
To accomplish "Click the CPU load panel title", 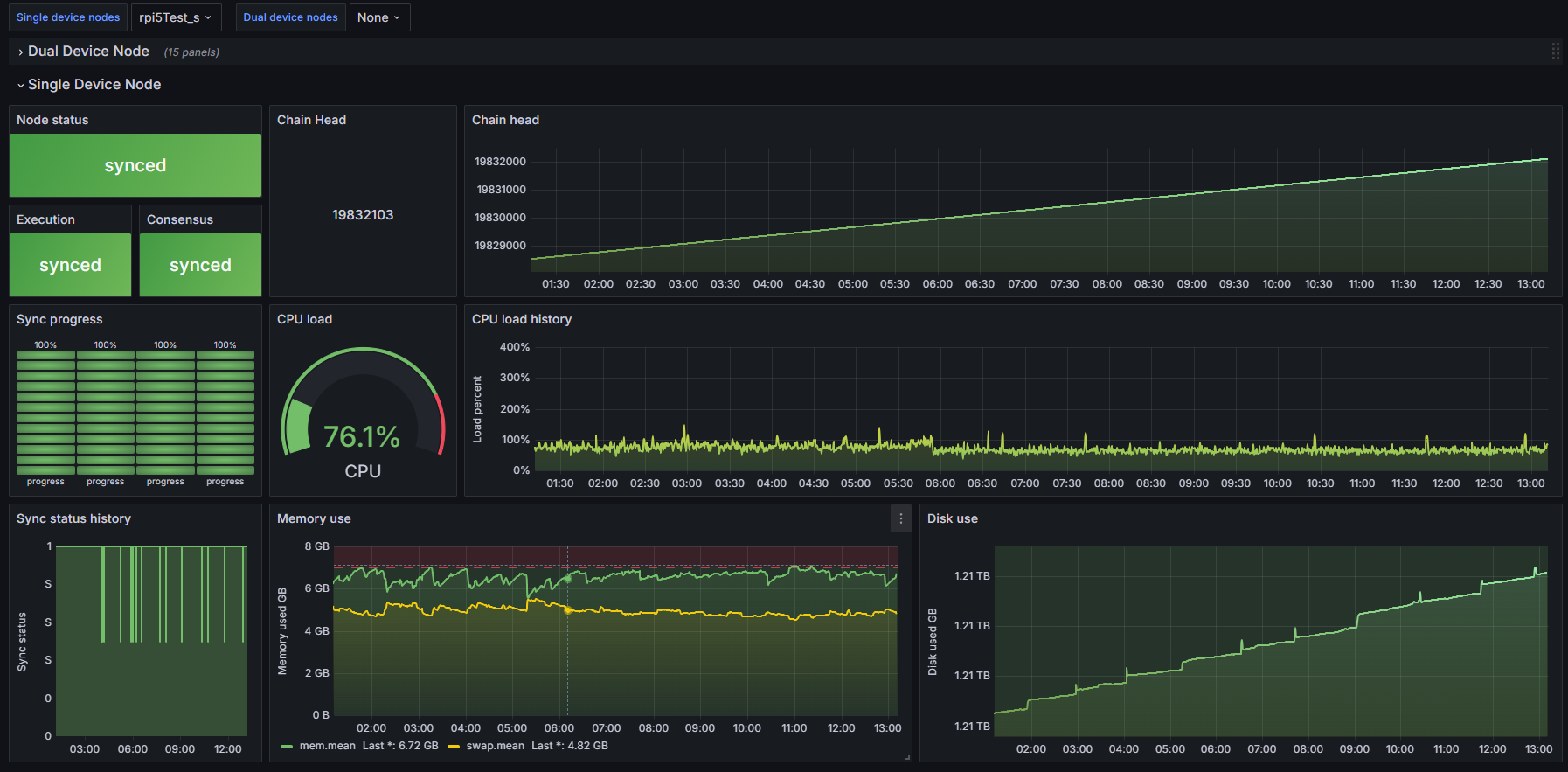I will click(x=304, y=319).
